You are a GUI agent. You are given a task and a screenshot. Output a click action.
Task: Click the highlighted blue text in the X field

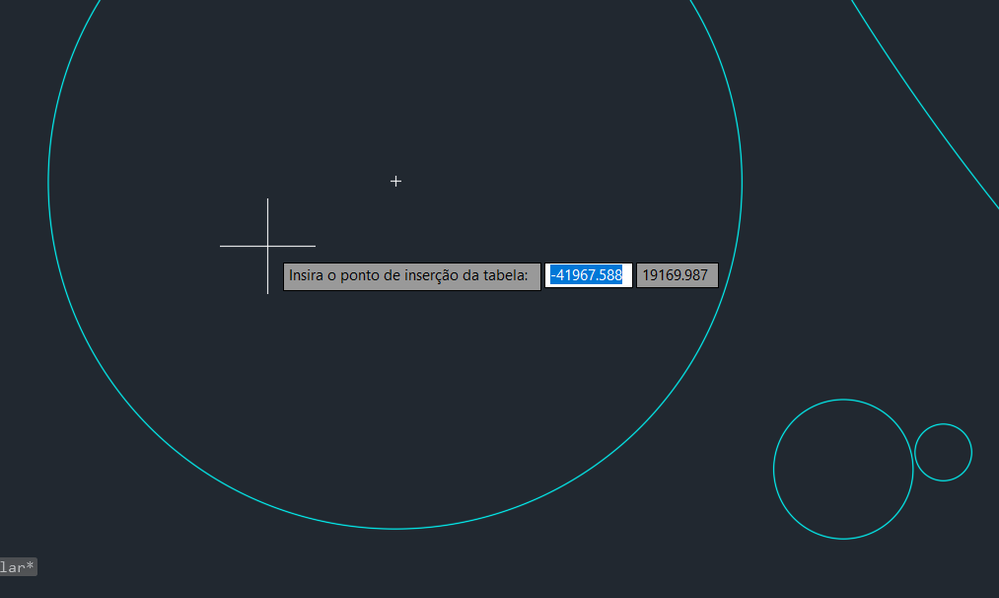[586, 275]
